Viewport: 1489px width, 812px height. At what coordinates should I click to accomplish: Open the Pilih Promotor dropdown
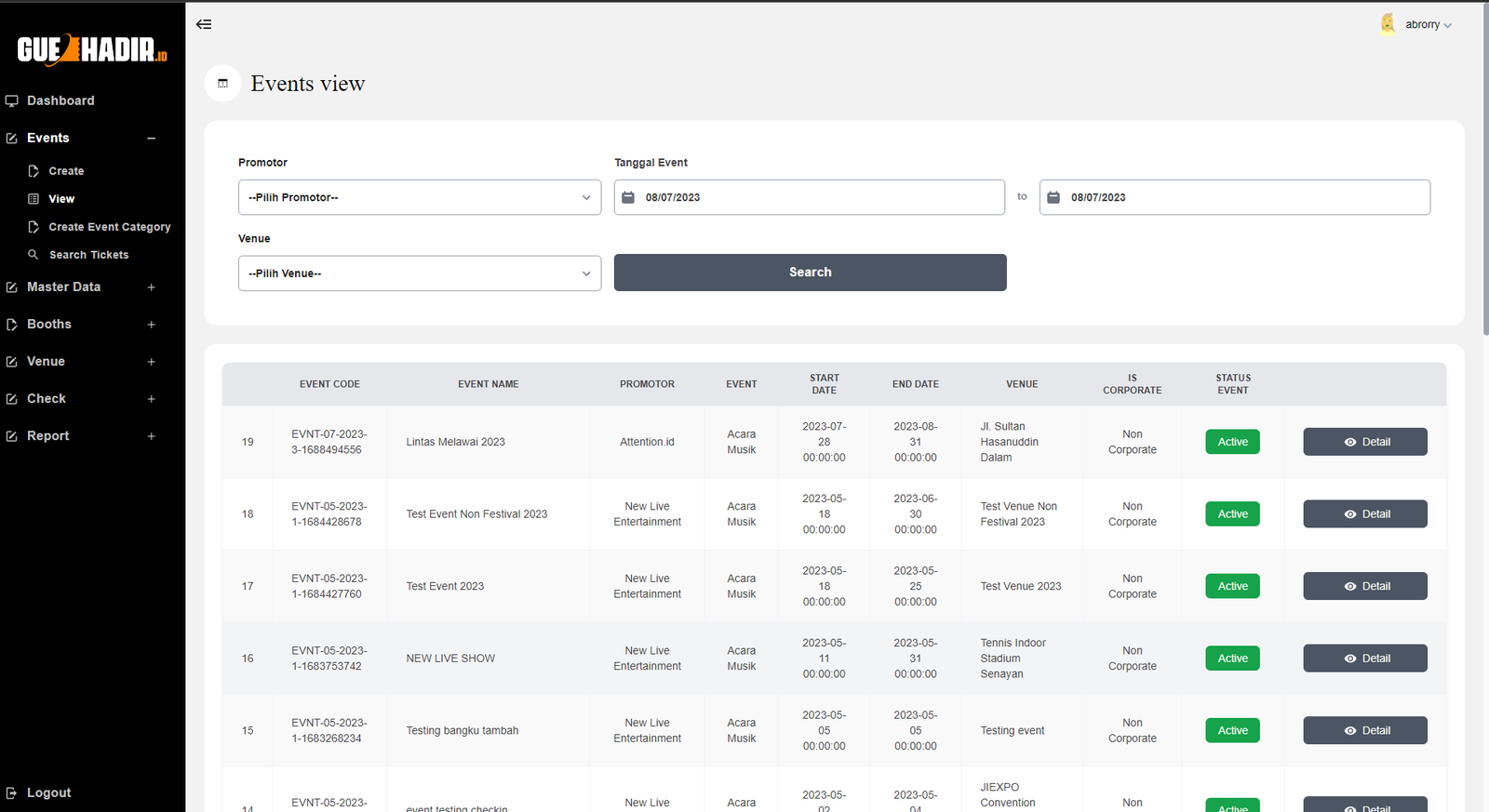click(x=420, y=197)
